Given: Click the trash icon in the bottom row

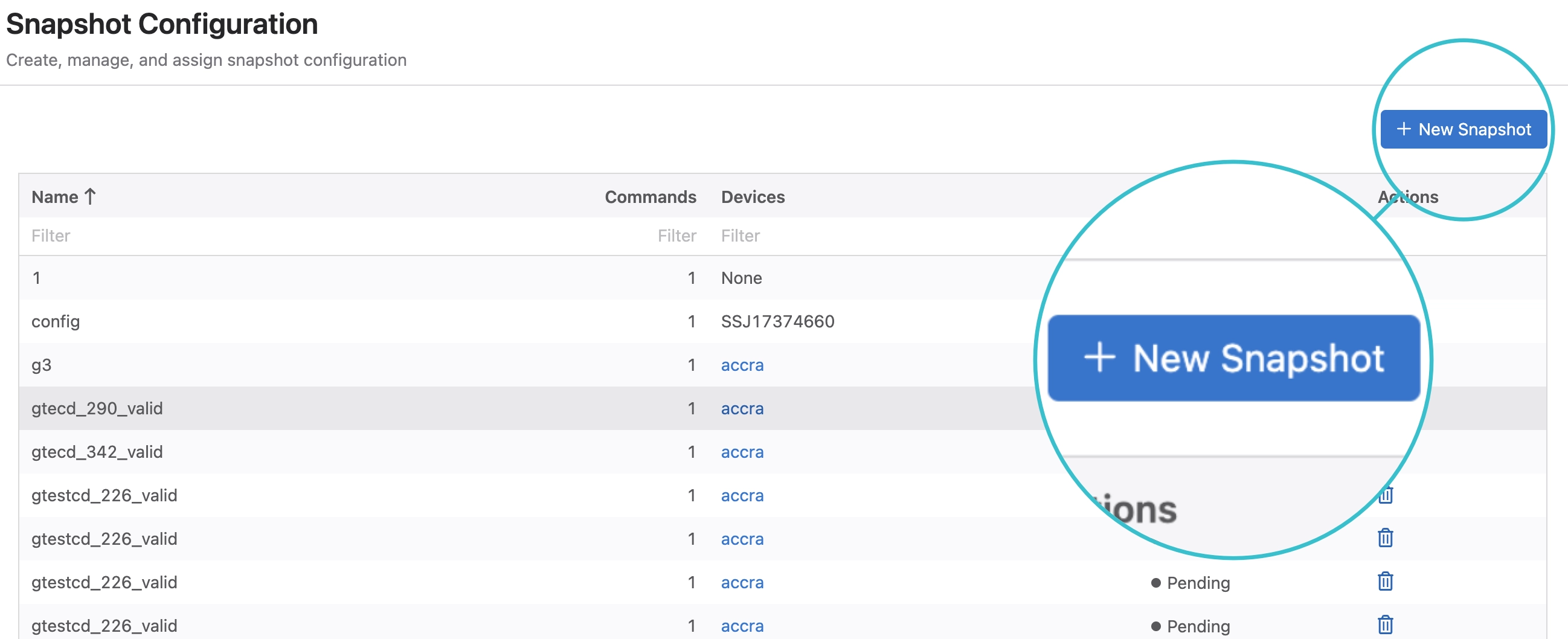Looking at the screenshot, I should click(x=1385, y=625).
